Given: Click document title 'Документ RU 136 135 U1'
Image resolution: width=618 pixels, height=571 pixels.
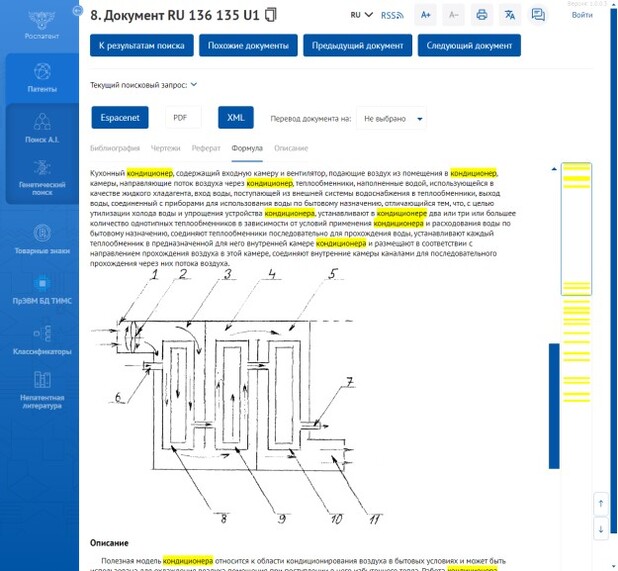Looking at the screenshot, I should click(175, 15).
